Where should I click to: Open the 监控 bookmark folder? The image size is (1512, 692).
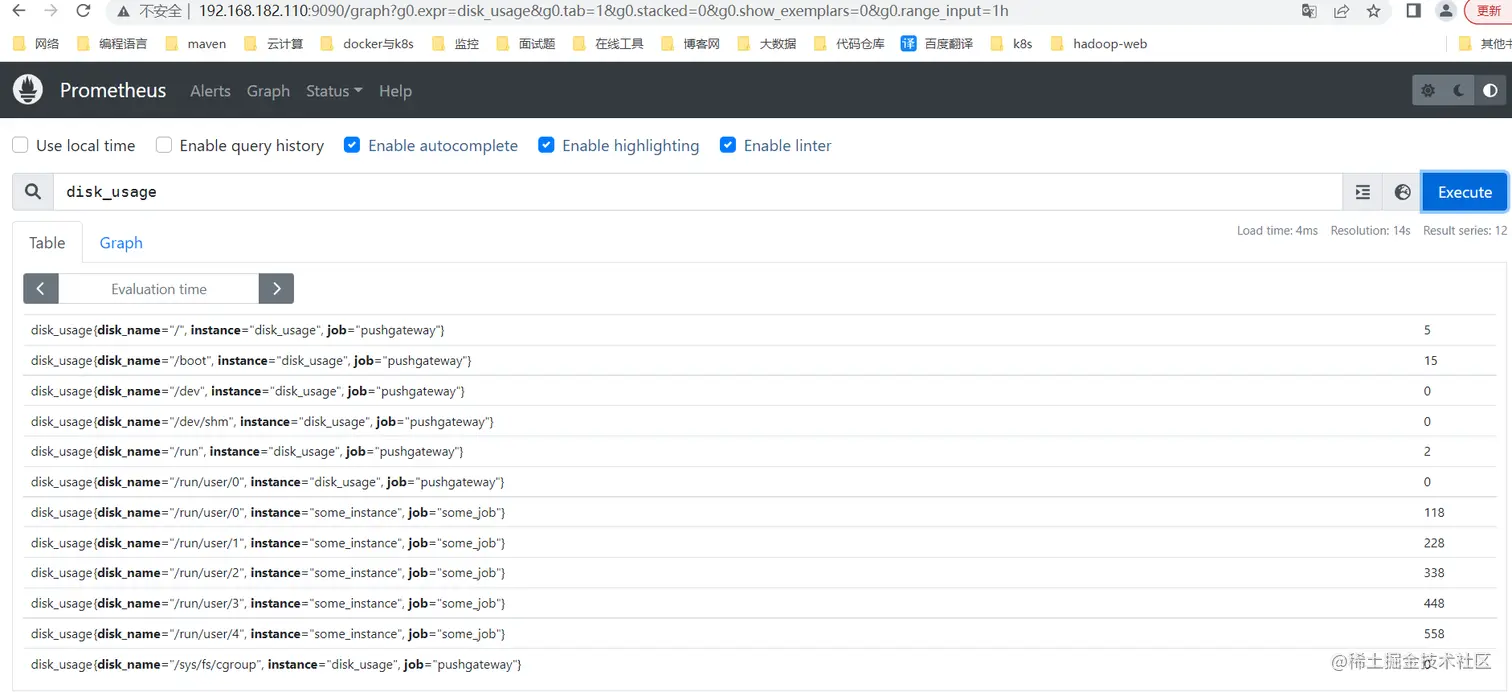(x=455, y=44)
